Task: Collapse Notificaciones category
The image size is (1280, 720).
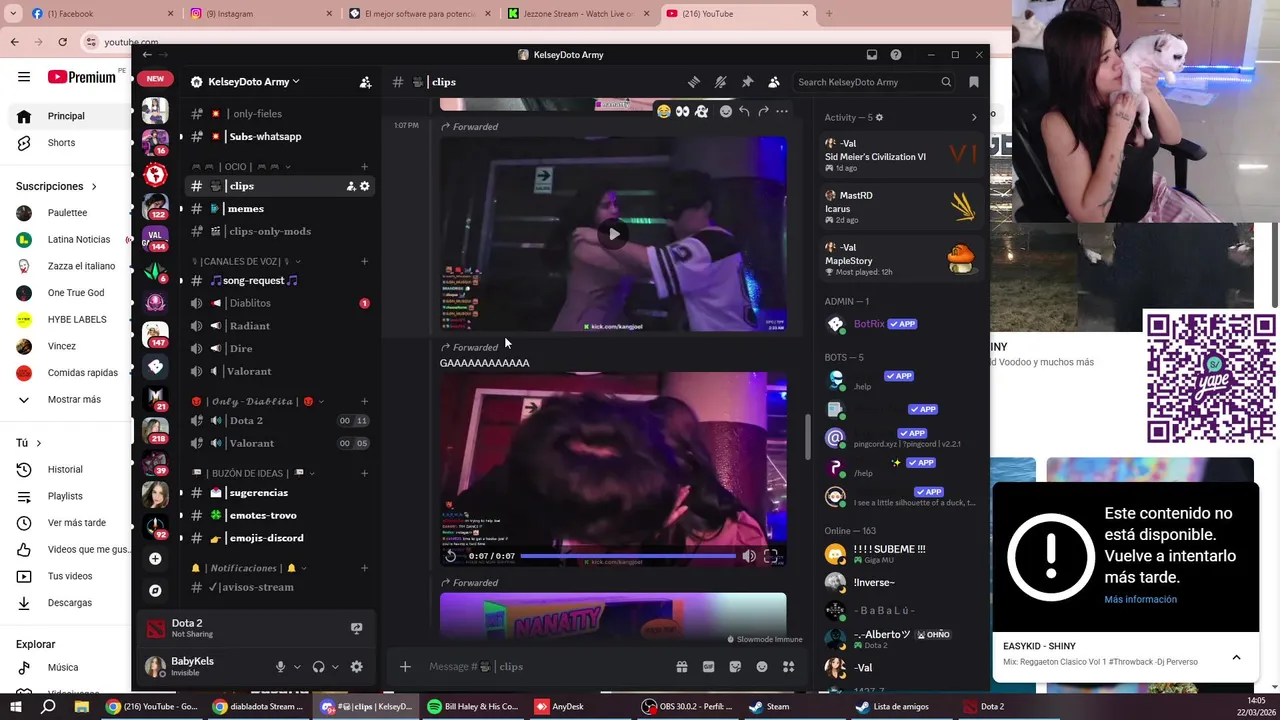Action: pos(248,568)
